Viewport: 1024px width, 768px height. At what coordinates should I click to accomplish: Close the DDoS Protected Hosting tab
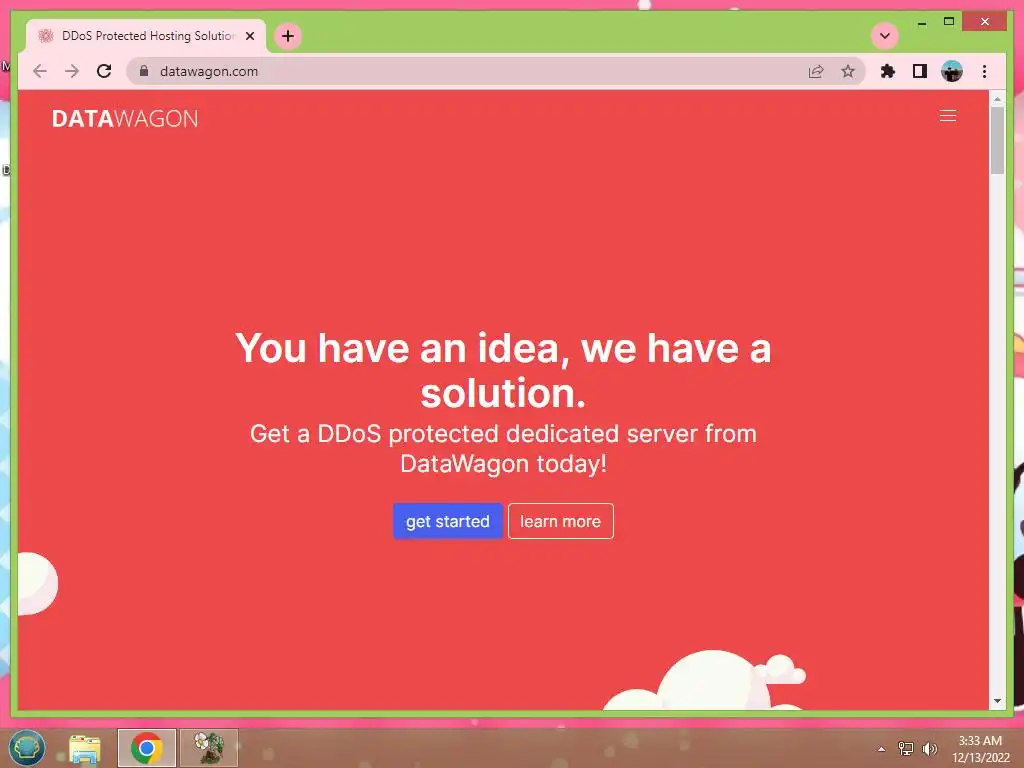[x=249, y=36]
